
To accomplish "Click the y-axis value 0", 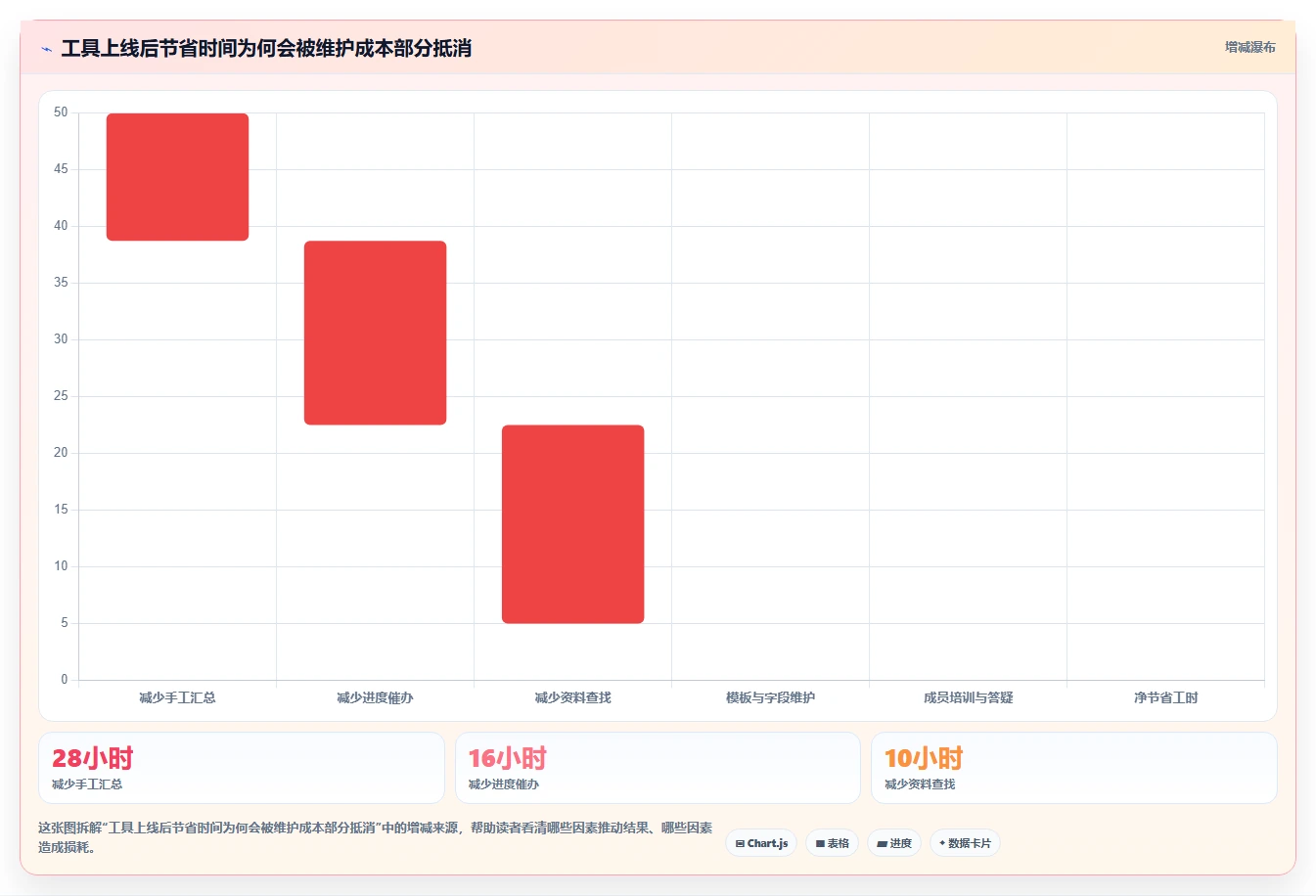I will (65, 680).
